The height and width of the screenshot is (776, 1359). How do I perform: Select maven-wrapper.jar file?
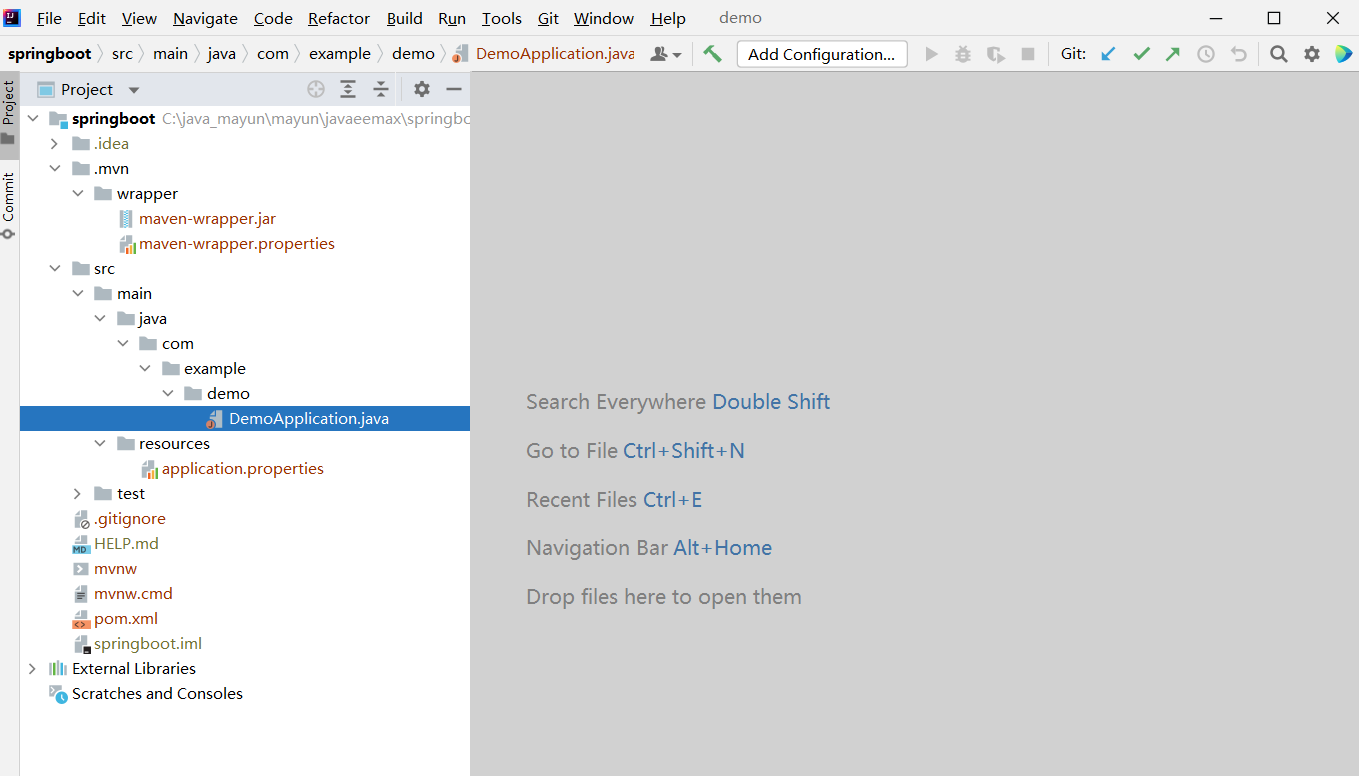pyautogui.click(x=207, y=219)
